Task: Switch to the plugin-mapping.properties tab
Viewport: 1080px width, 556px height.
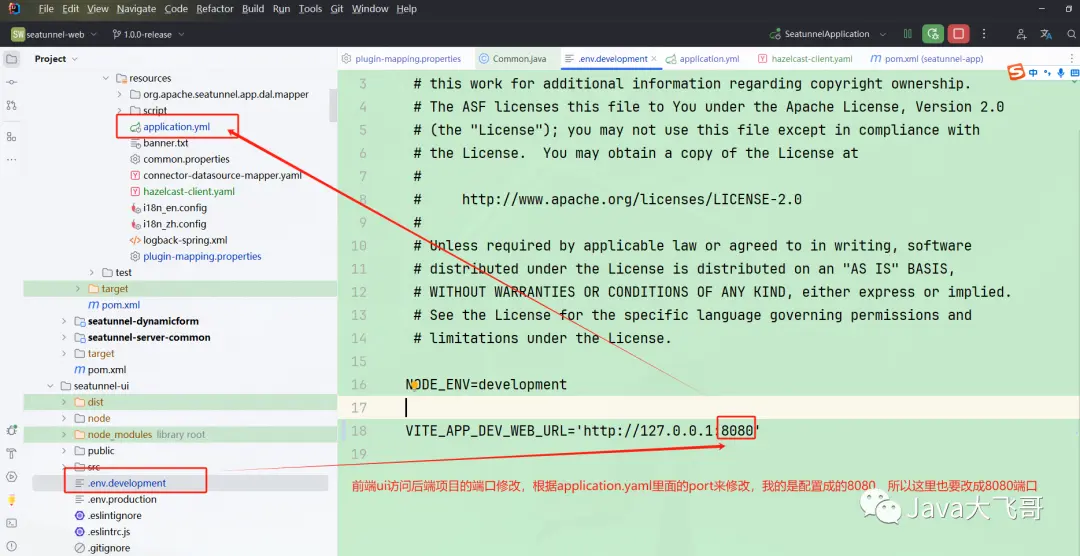Action: point(402,59)
